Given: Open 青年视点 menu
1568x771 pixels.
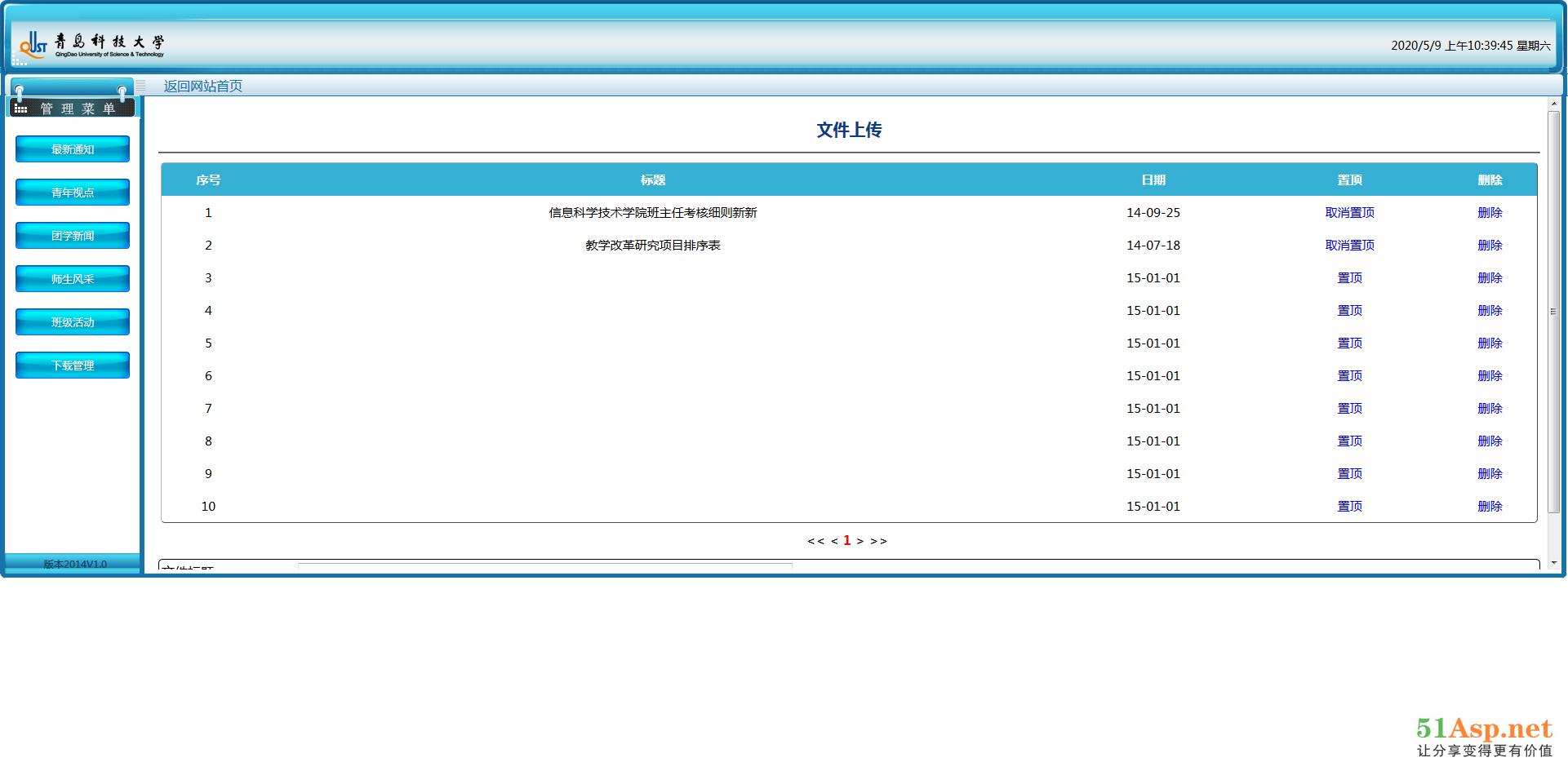Looking at the screenshot, I should (73, 193).
